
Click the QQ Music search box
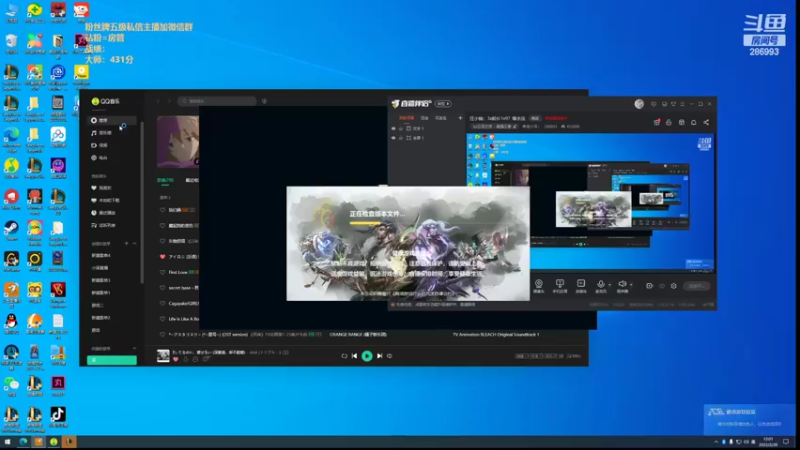tap(217, 101)
